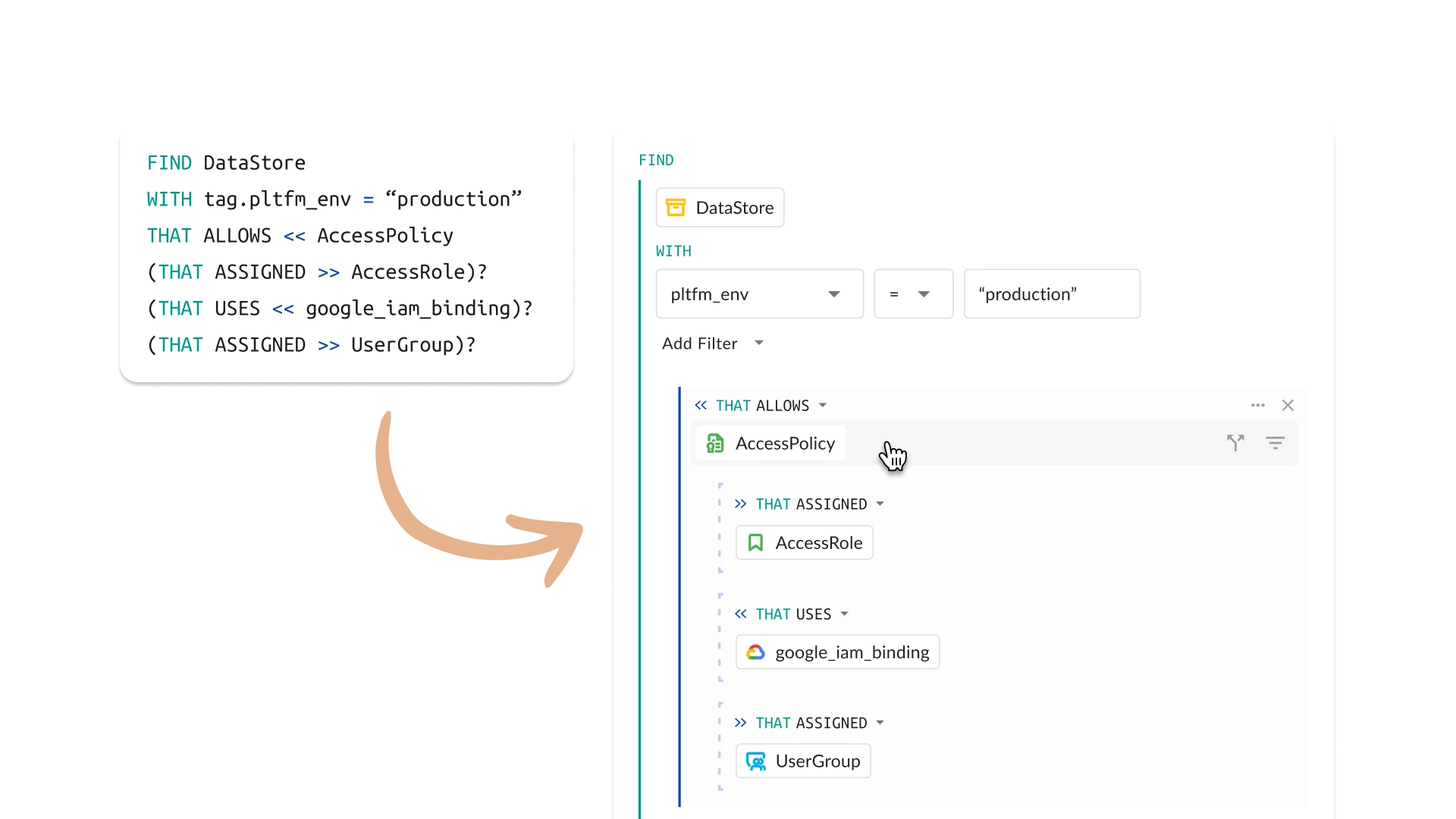Image resolution: width=1456 pixels, height=819 pixels.
Task: Click the UserGroup people icon
Action: (756, 761)
